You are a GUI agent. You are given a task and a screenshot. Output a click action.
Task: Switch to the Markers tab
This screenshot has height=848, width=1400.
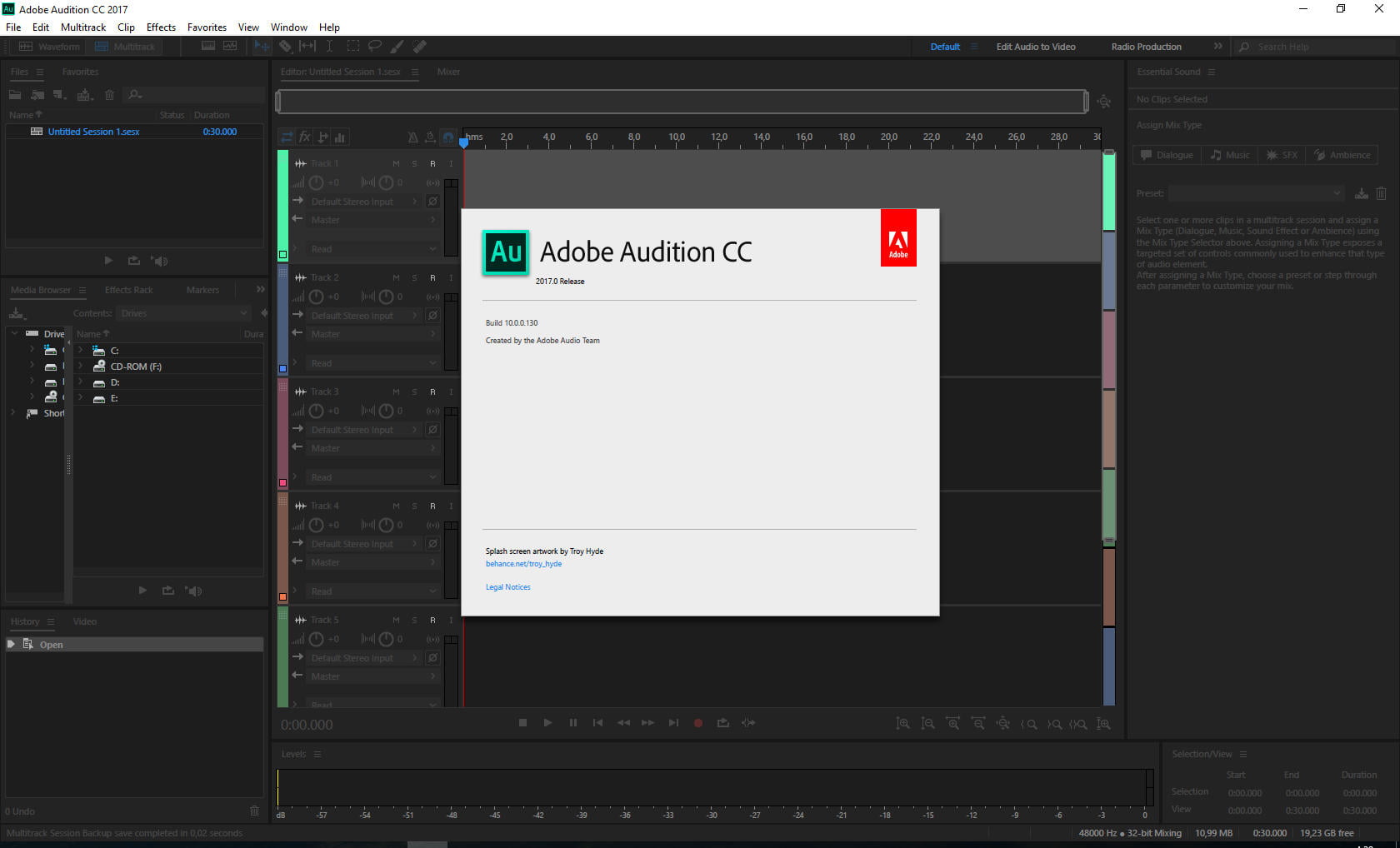coord(202,290)
